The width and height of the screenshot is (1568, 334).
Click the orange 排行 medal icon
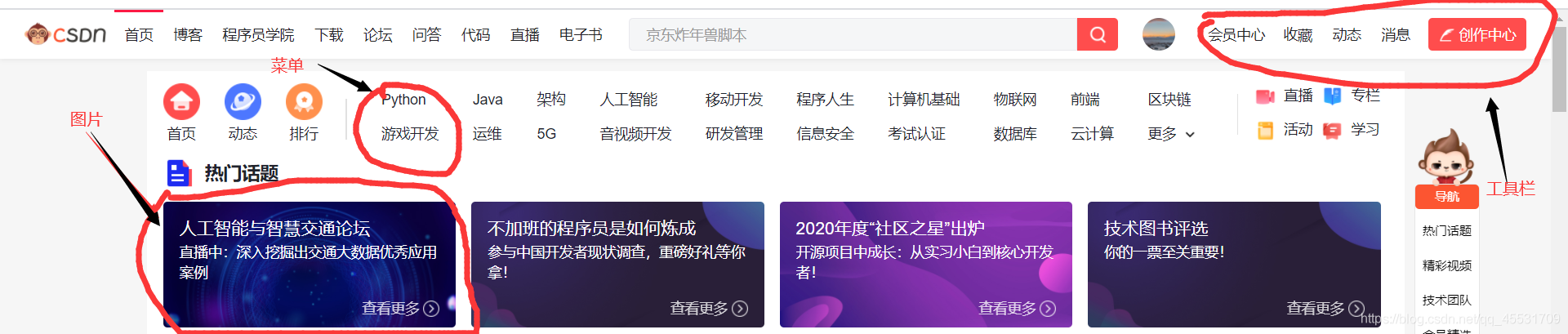tap(304, 102)
